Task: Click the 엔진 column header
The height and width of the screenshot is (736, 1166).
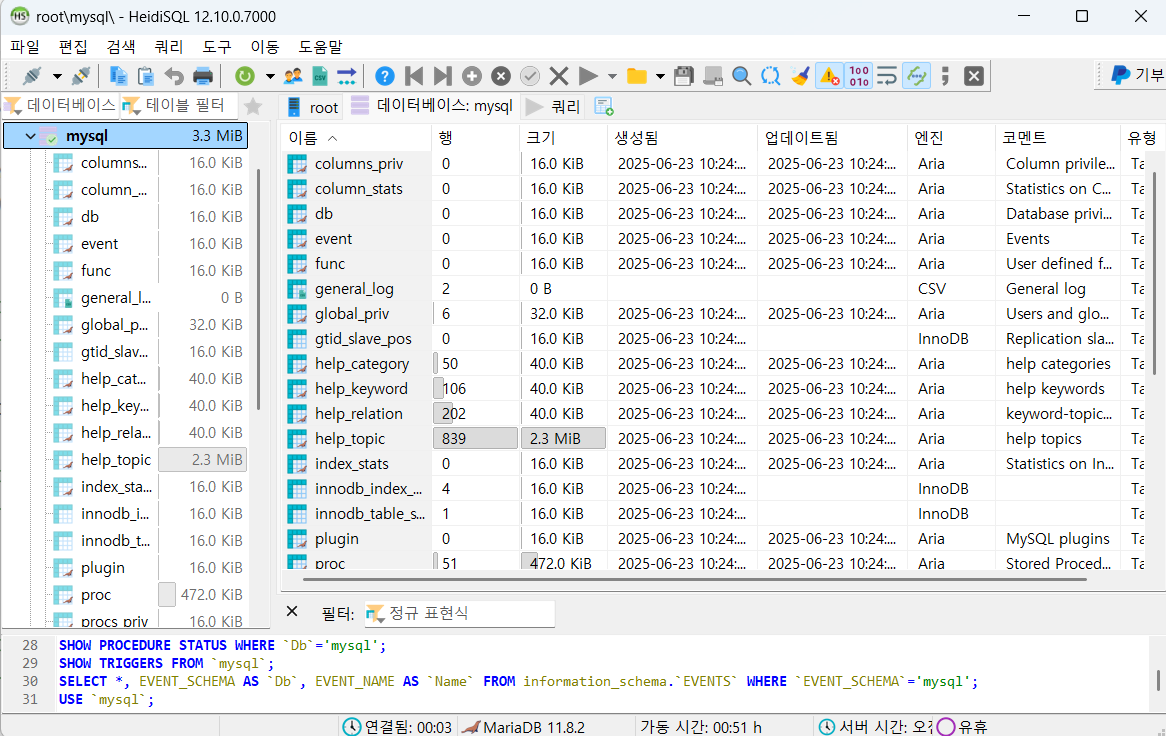Action: (x=951, y=138)
